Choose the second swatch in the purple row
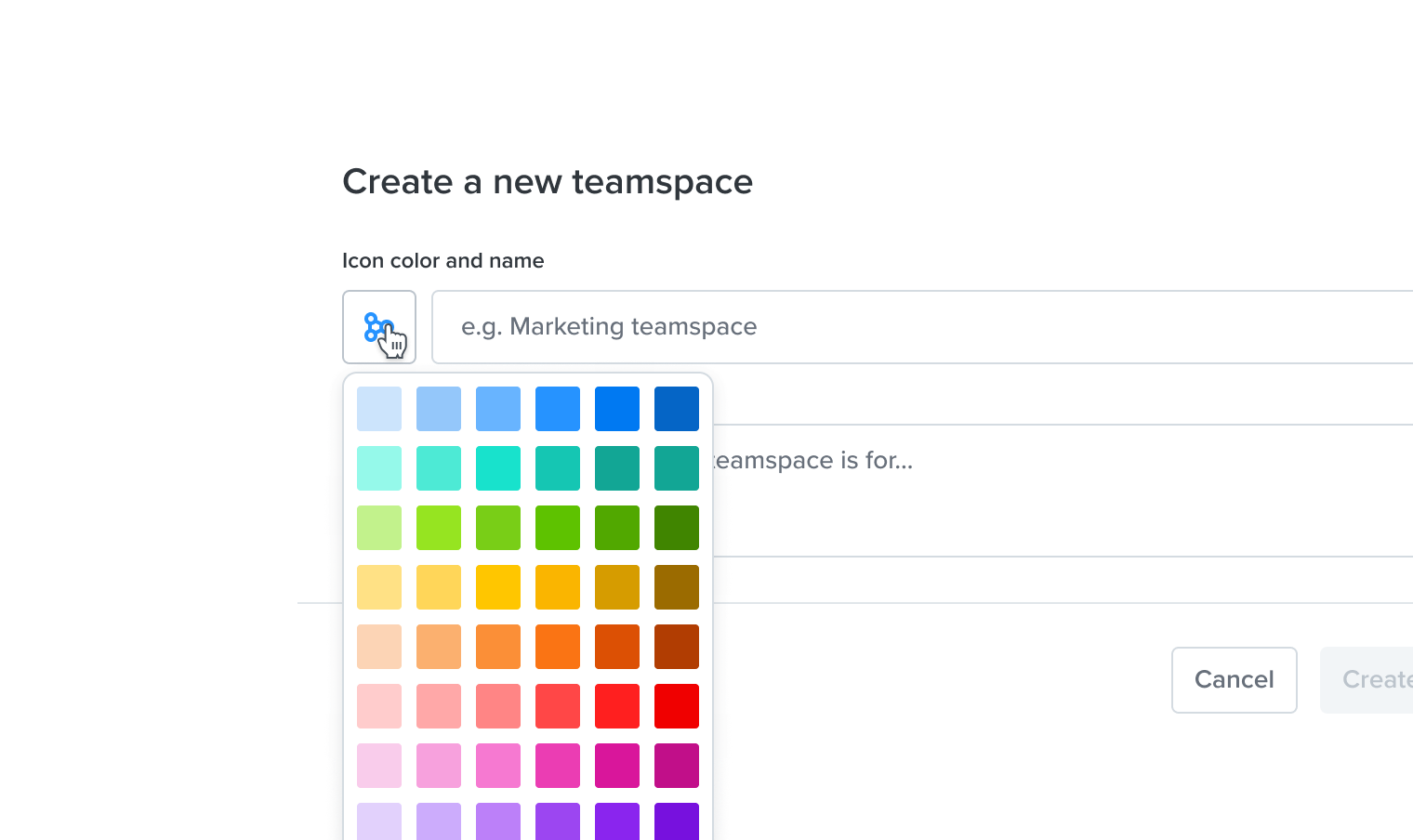The image size is (1413, 840). (x=439, y=821)
